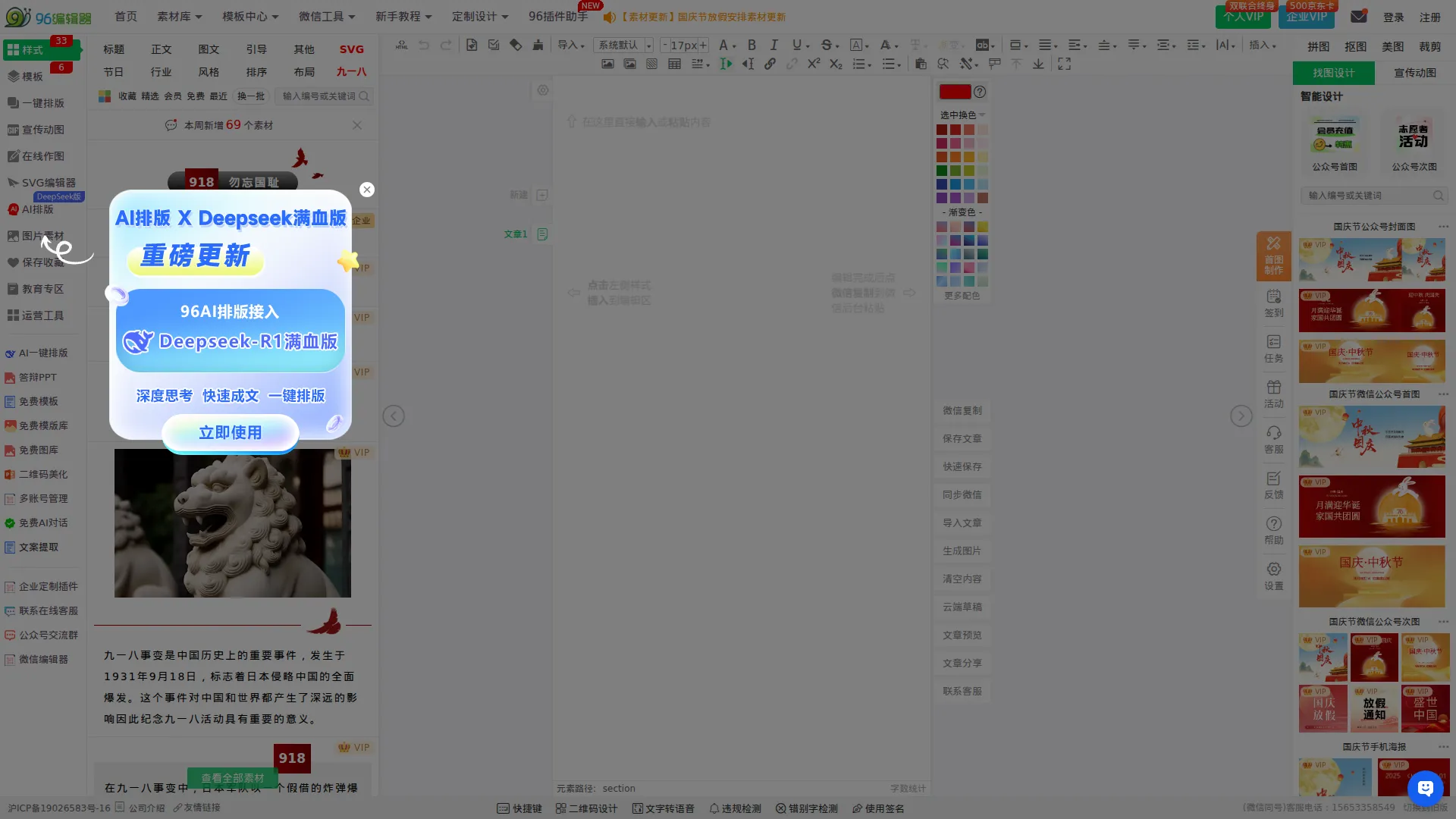Image resolution: width=1456 pixels, height=819 pixels.
Task: Toggle subscript X₂ formatting
Action: (x=836, y=64)
